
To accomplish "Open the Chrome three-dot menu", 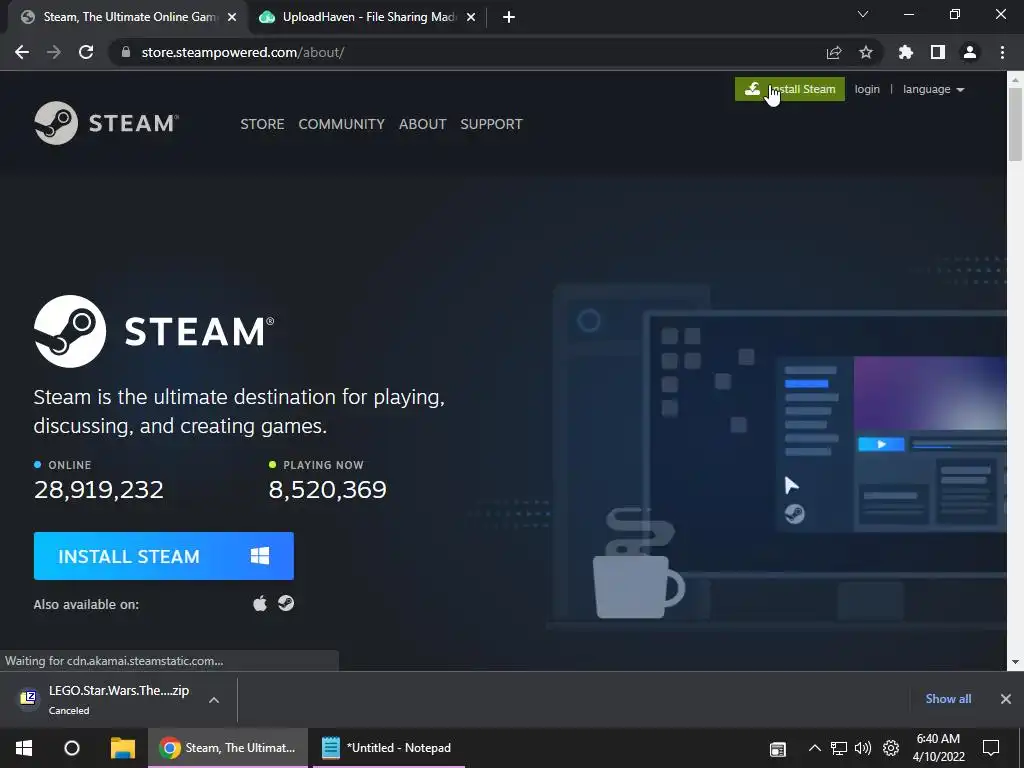I will (1002, 52).
